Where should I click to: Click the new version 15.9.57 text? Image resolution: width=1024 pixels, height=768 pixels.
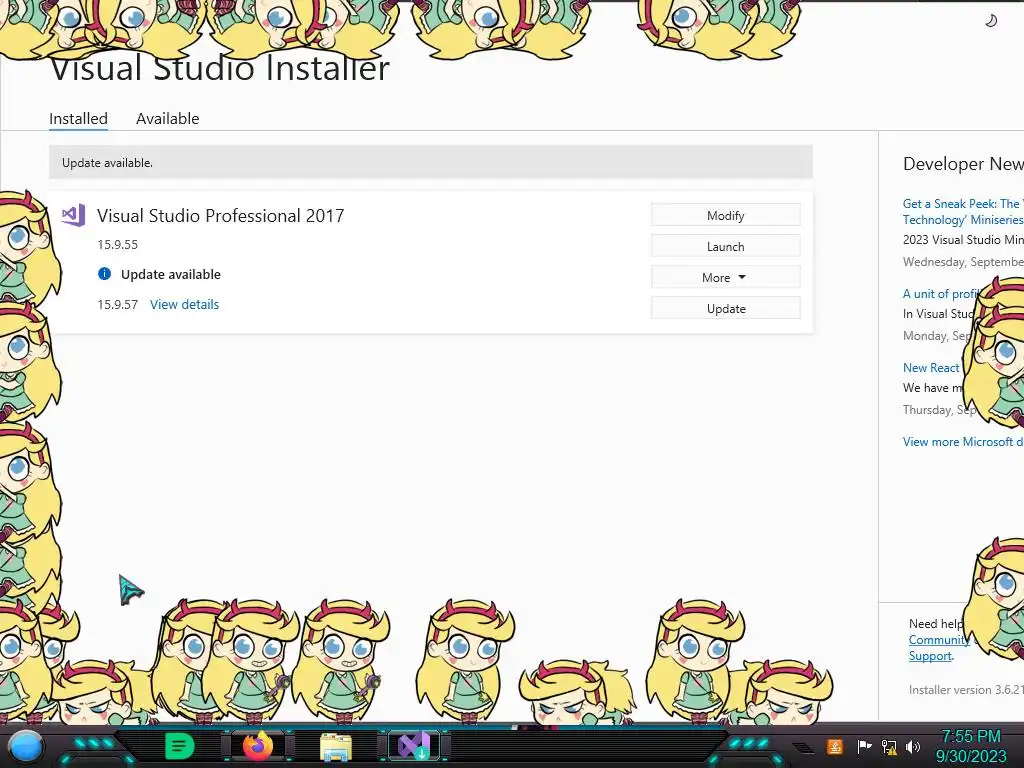[x=118, y=304]
